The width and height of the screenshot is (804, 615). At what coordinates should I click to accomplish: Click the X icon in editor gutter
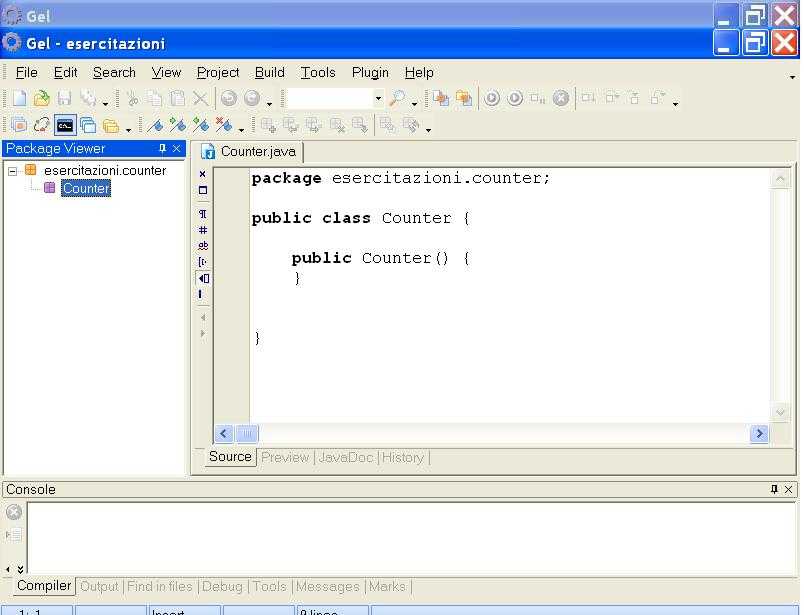203,174
